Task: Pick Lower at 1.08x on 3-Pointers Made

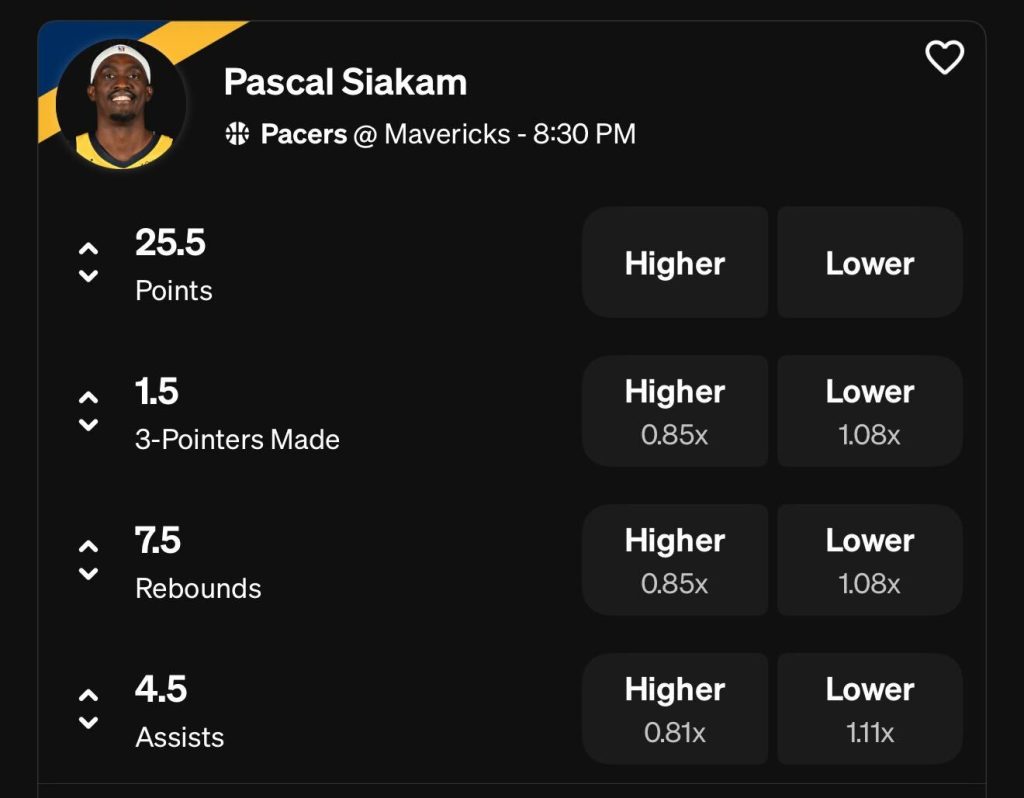Action: tap(868, 410)
